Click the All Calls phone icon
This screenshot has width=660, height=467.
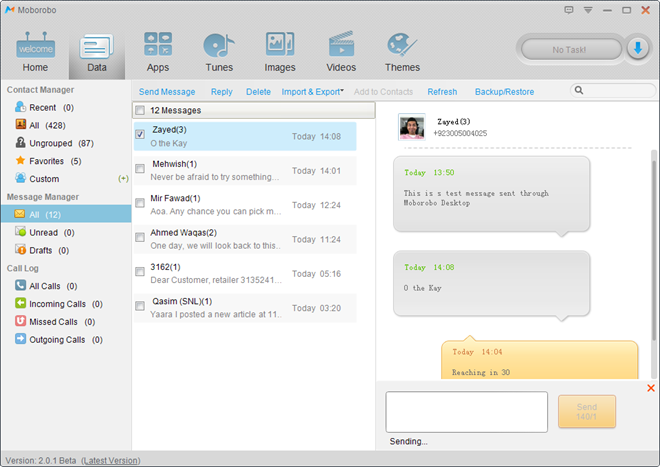coord(20,285)
